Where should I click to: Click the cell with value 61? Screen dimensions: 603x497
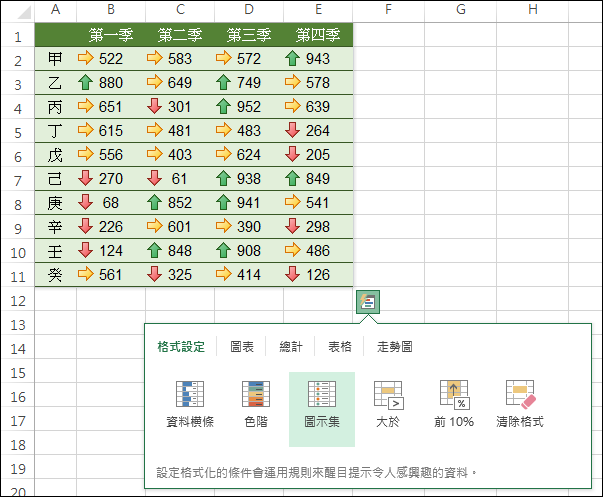180,179
